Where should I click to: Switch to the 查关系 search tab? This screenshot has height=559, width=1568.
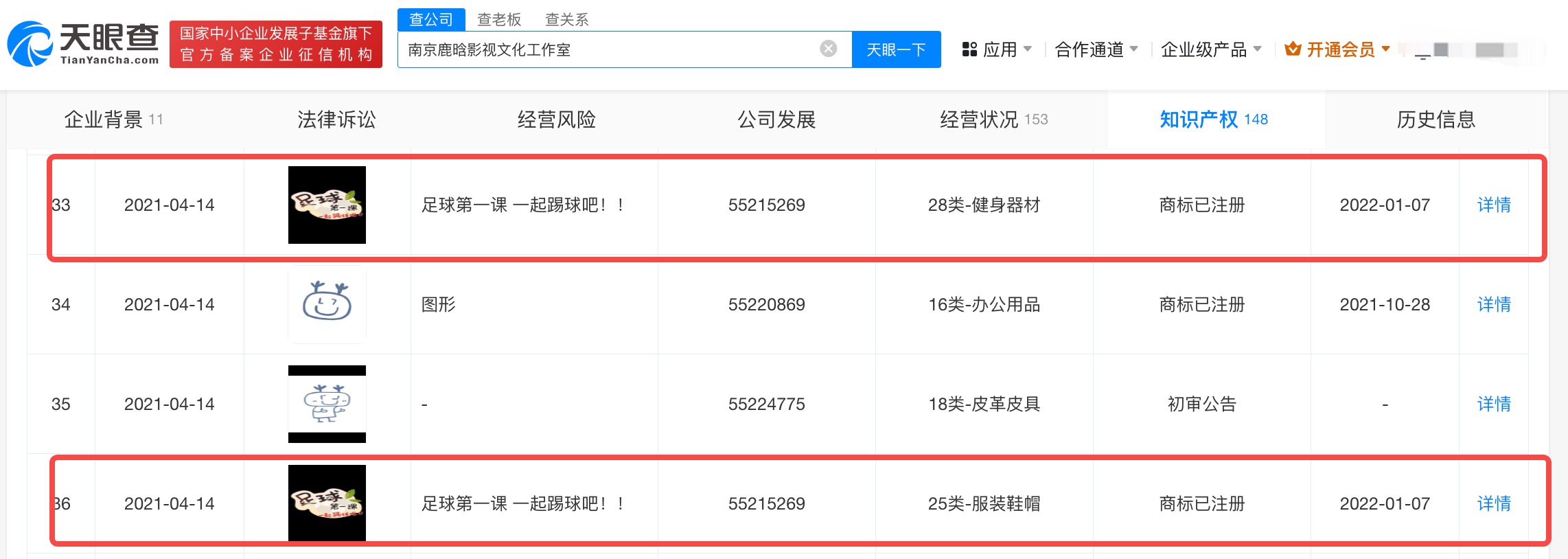click(566, 19)
